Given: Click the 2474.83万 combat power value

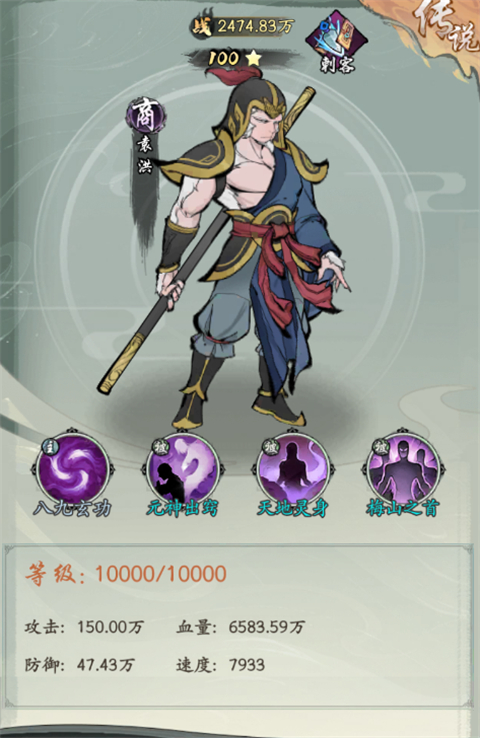Looking at the screenshot, I should click(x=254, y=26).
